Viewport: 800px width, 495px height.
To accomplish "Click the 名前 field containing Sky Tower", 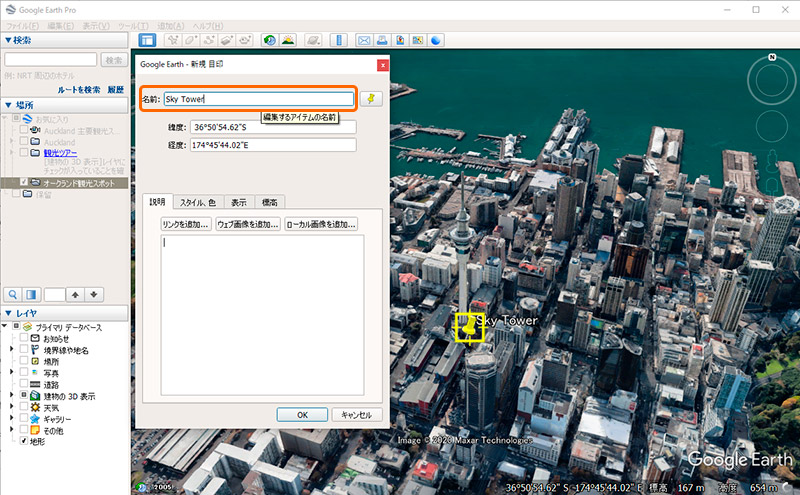I will (258, 99).
